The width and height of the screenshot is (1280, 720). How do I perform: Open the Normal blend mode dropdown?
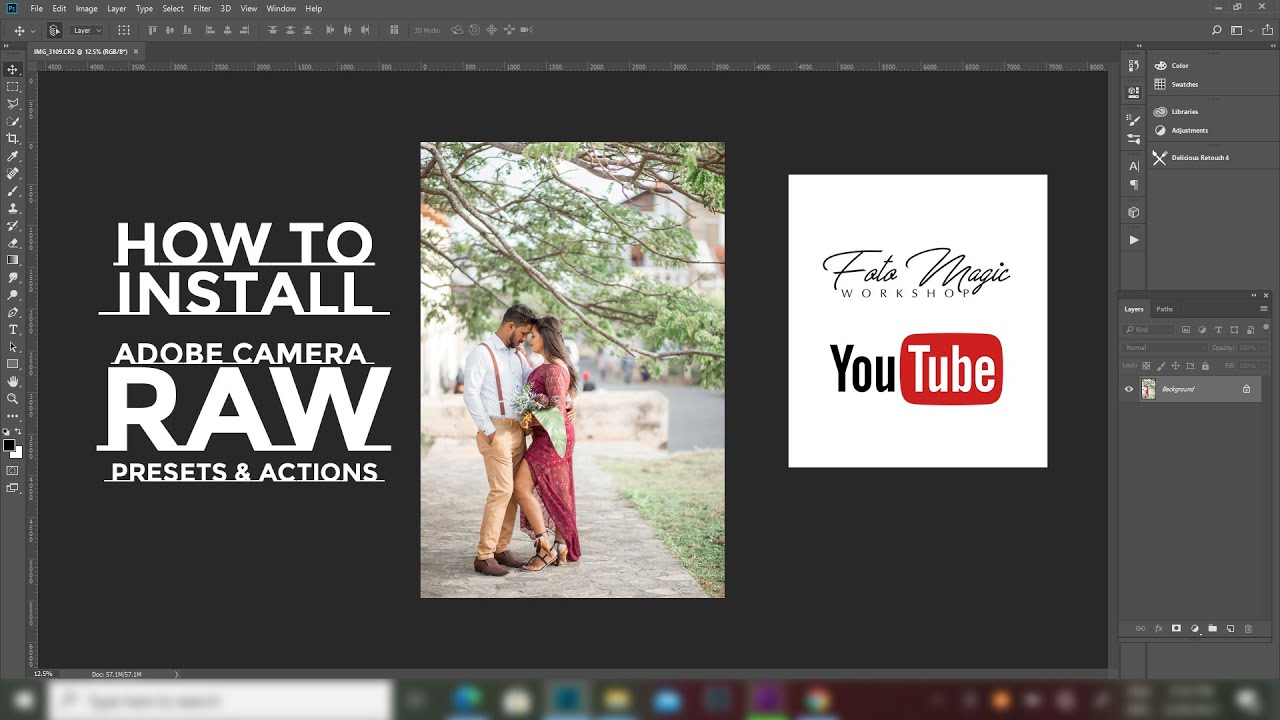tap(1165, 348)
